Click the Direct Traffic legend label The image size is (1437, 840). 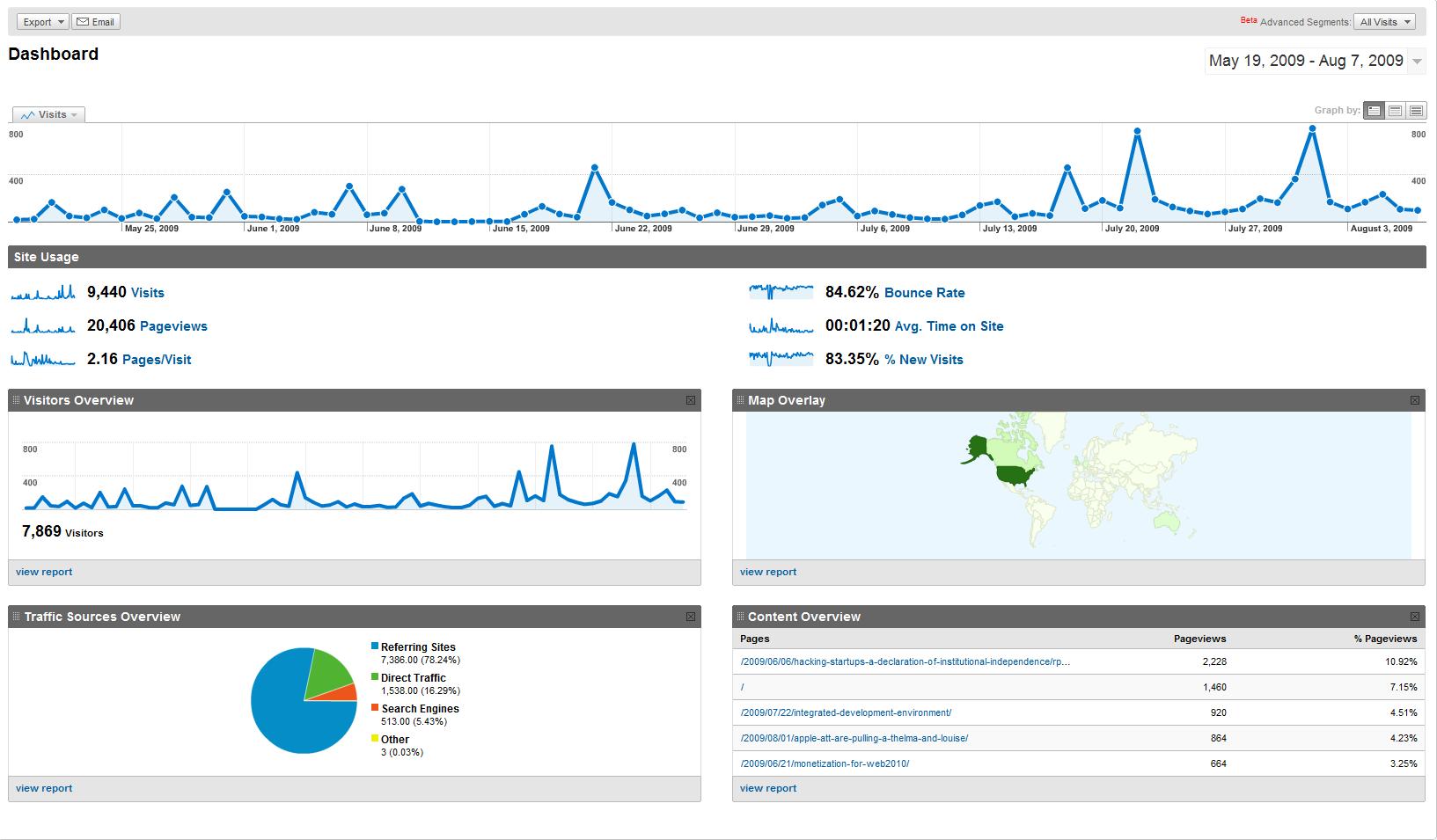pyautogui.click(x=414, y=678)
